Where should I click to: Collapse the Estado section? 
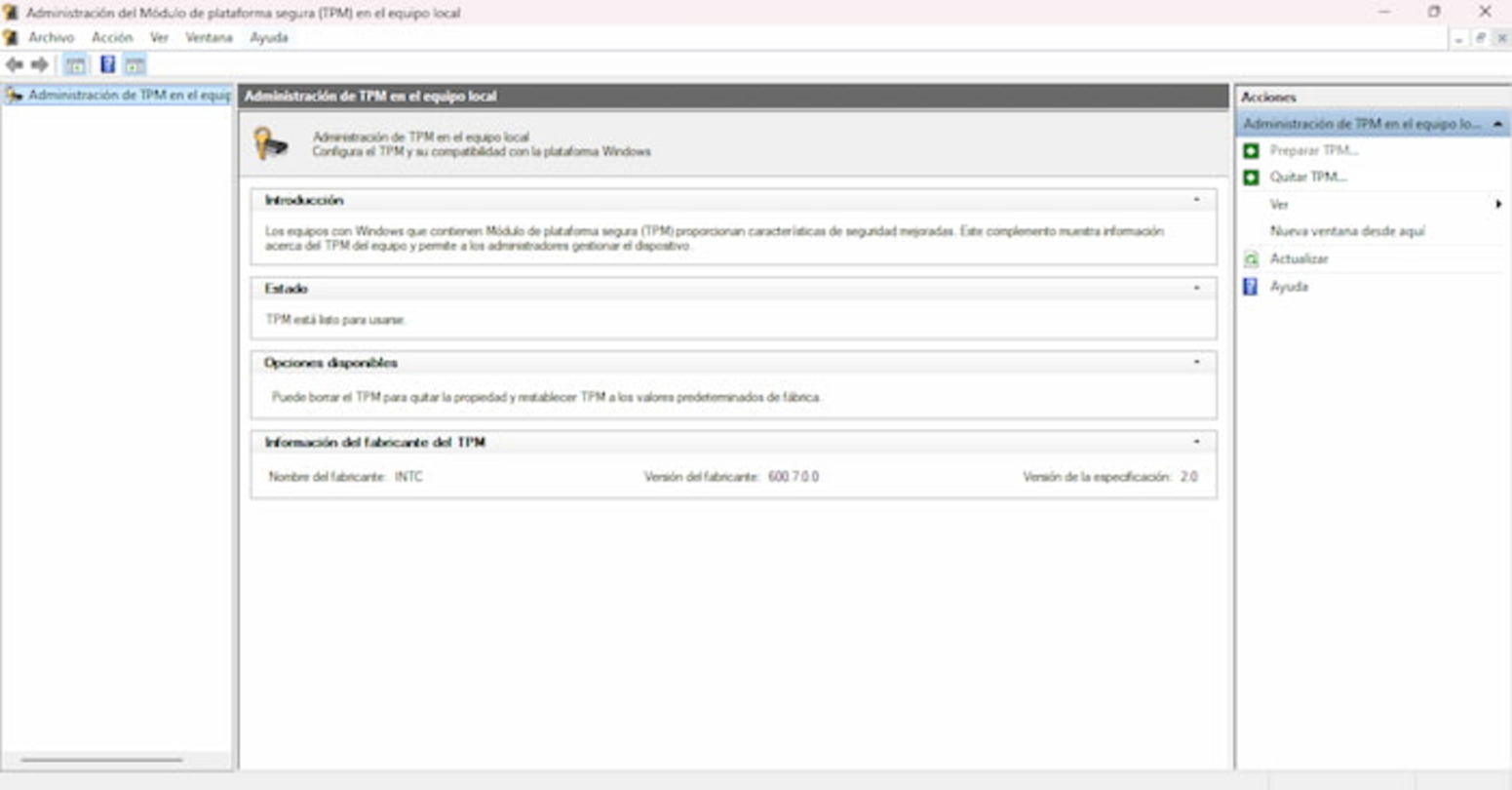pos(1196,289)
